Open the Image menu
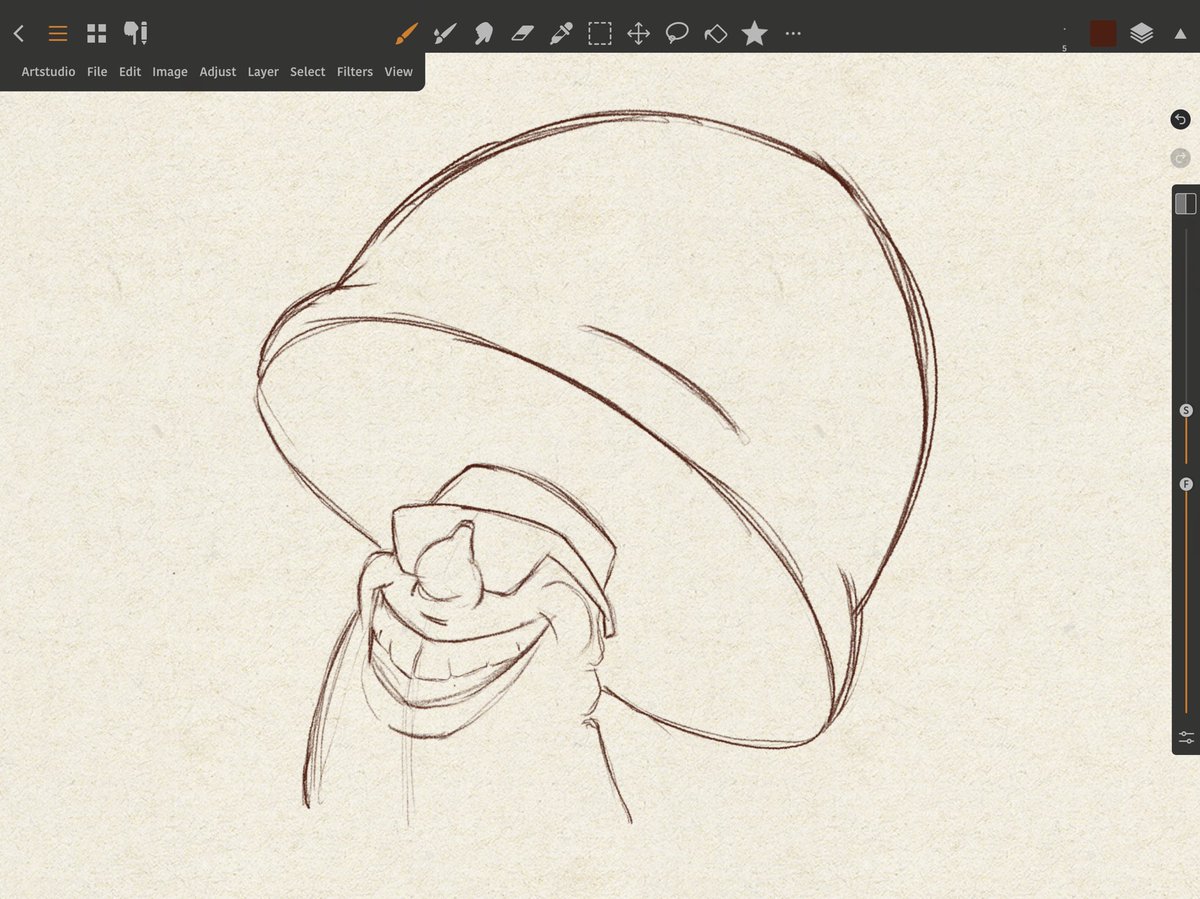The width and height of the screenshot is (1200, 899). point(170,72)
